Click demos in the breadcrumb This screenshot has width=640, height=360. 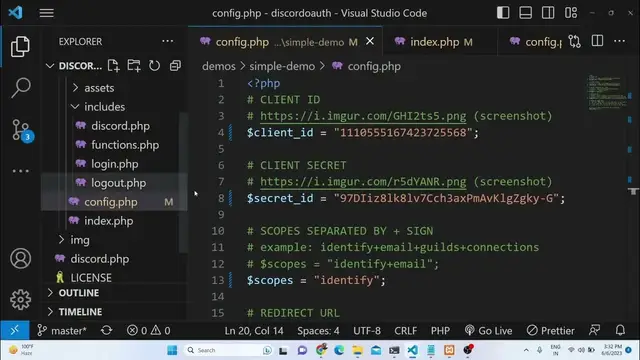tap(219, 66)
